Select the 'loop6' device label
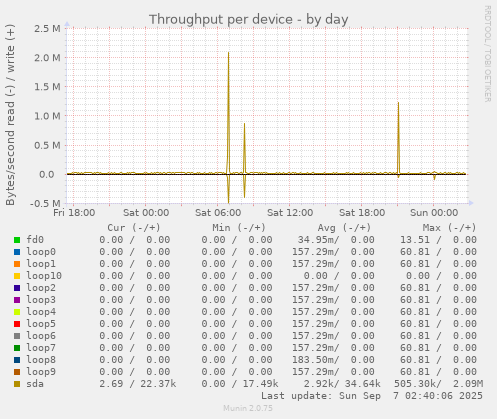 (x=41, y=336)
